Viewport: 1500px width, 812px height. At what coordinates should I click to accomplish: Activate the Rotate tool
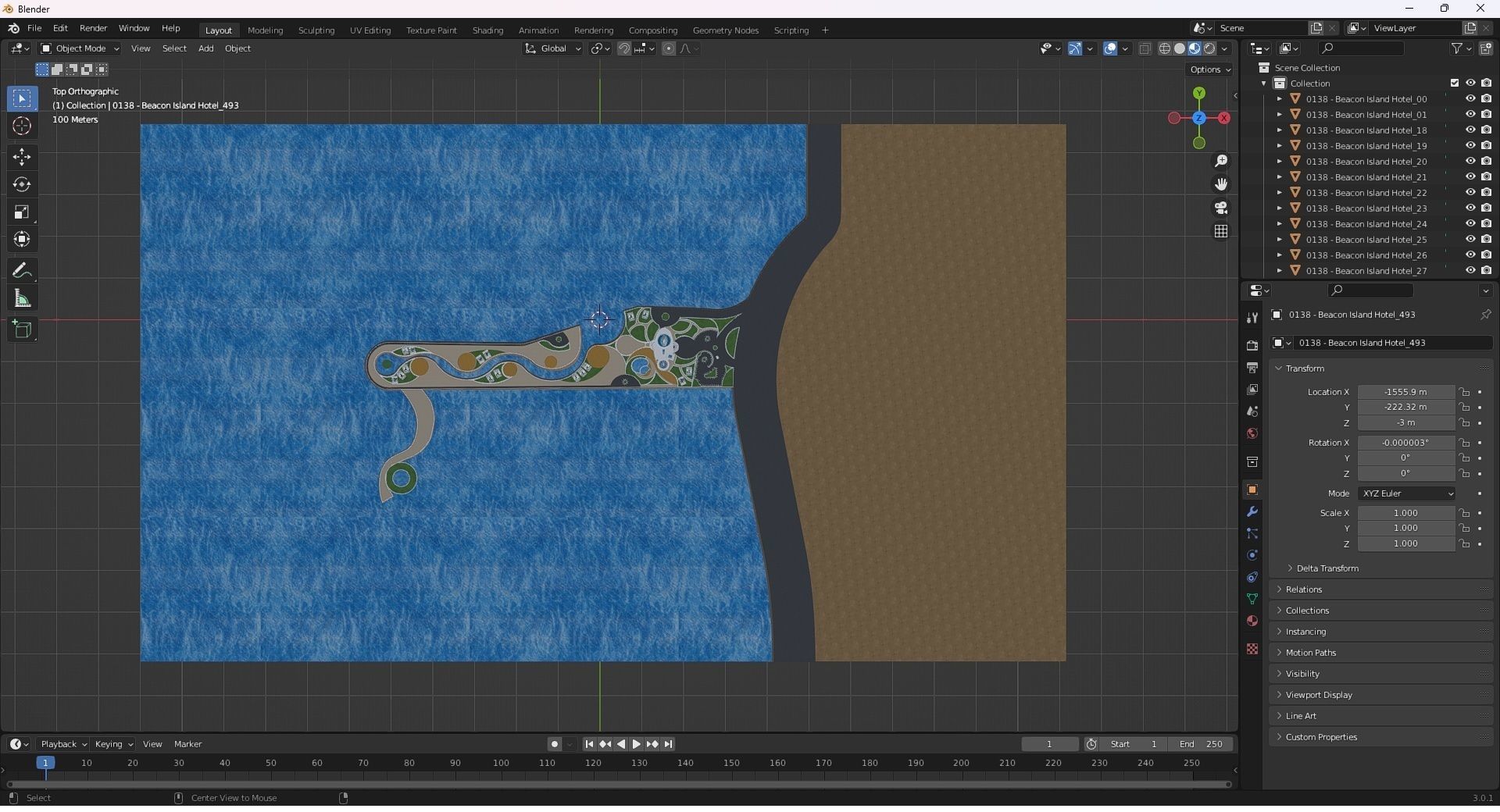point(22,185)
